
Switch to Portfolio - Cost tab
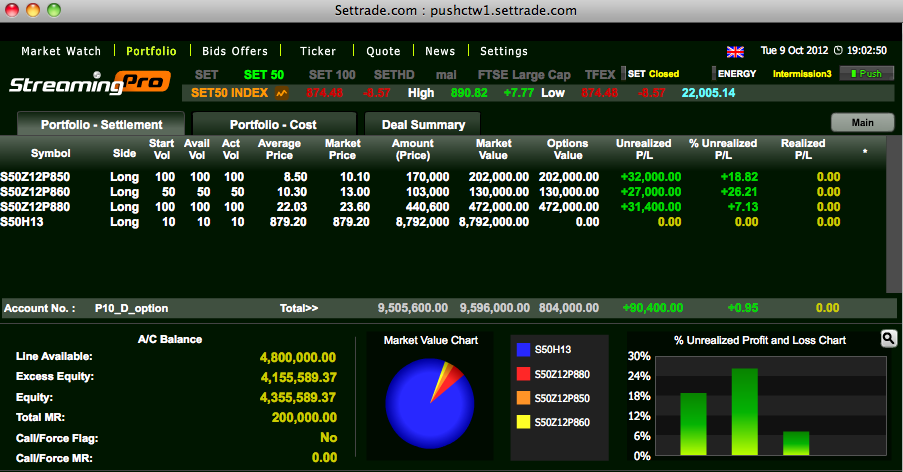tap(274, 124)
